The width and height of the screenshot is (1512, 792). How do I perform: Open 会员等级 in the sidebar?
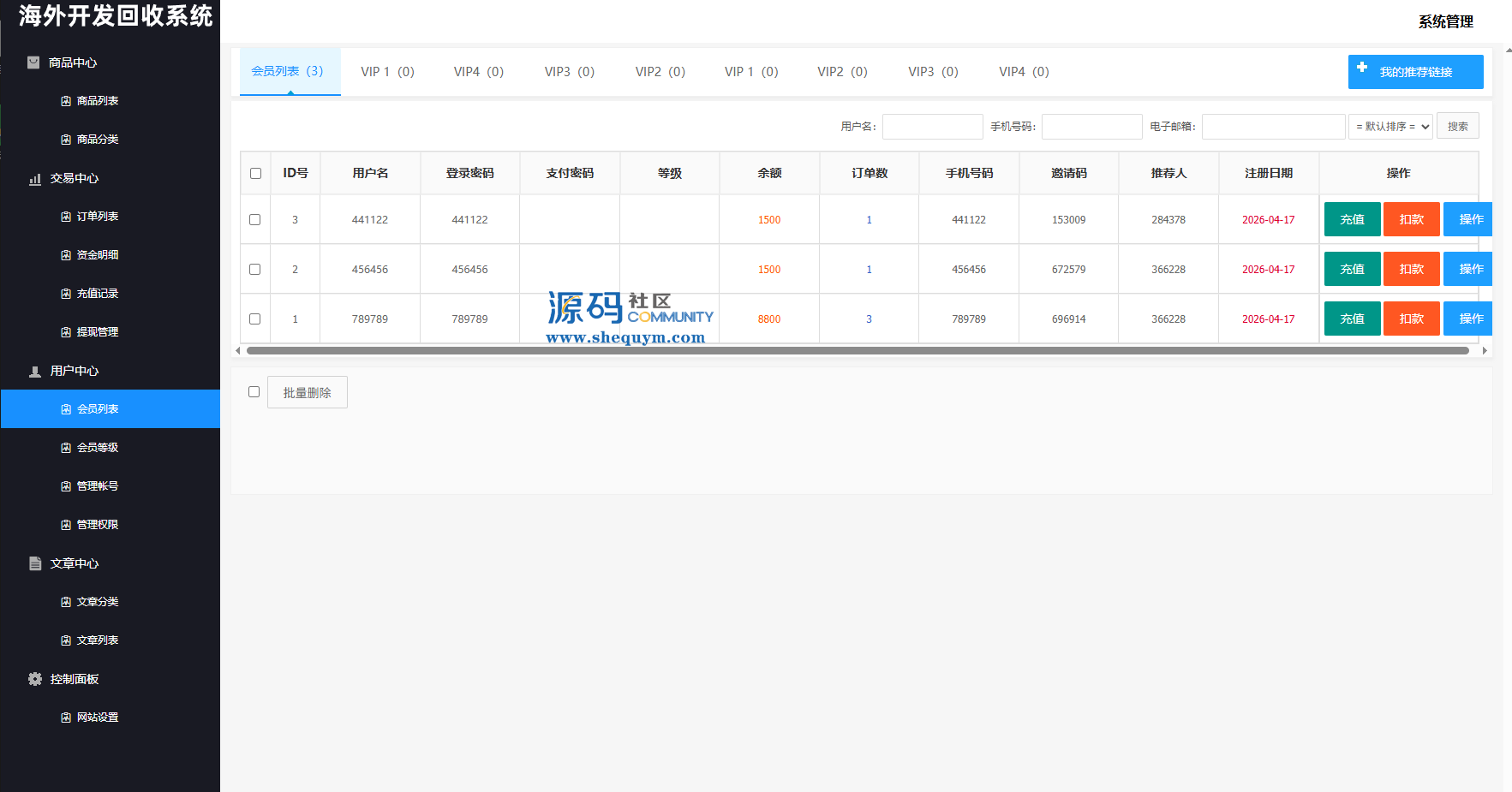pos(98,448)
